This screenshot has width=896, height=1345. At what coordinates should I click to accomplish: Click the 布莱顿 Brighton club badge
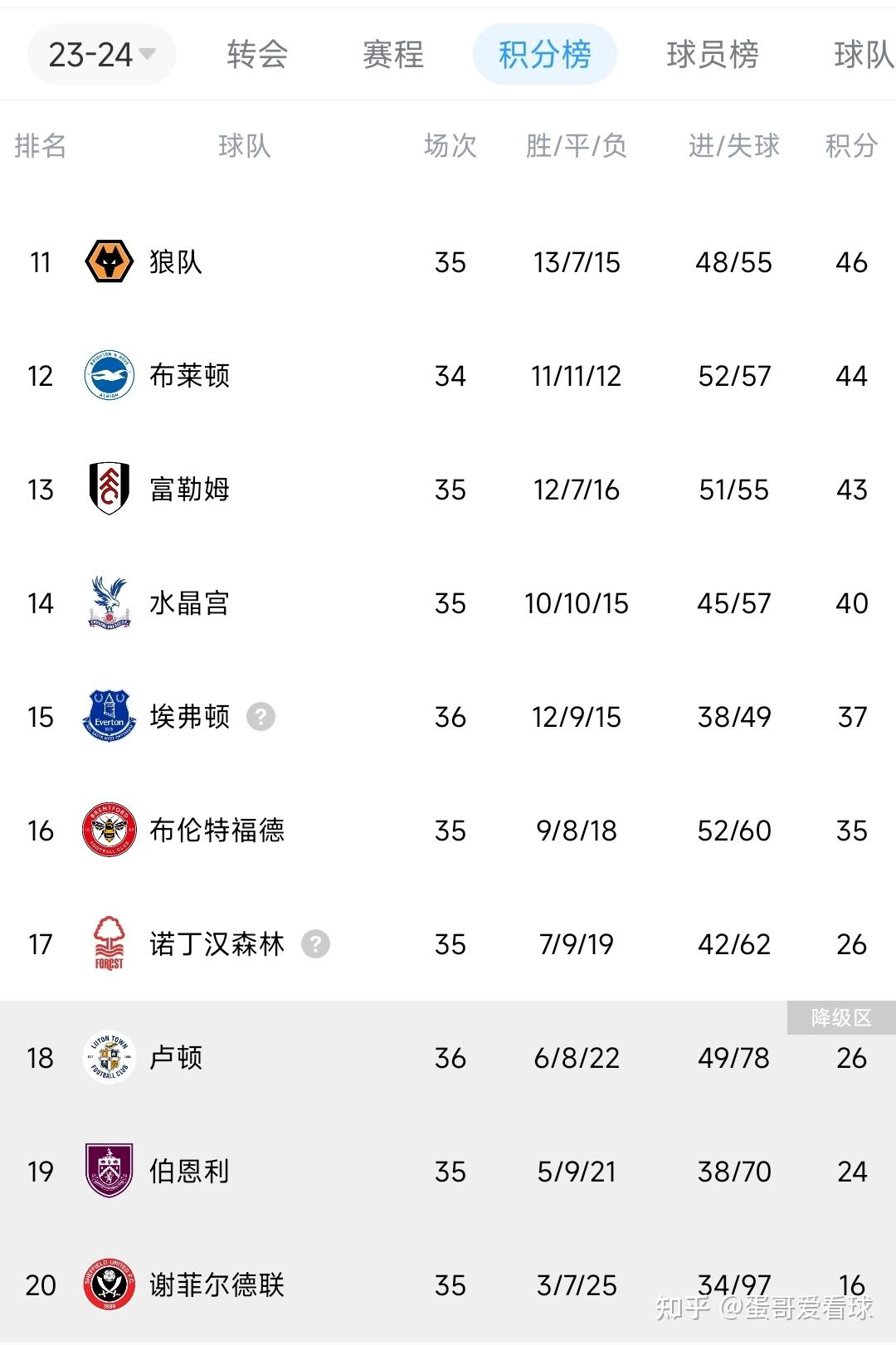point(109,376)
